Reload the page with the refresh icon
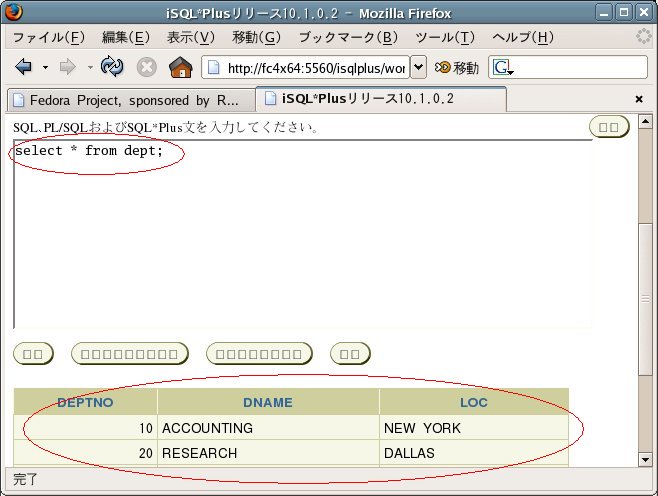 pyautogui.click(x=112, y=67)
